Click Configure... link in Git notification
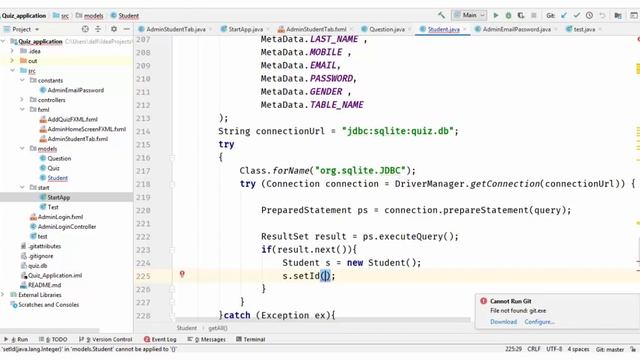This screenshot has width=640, height=360. coord(539,322)
